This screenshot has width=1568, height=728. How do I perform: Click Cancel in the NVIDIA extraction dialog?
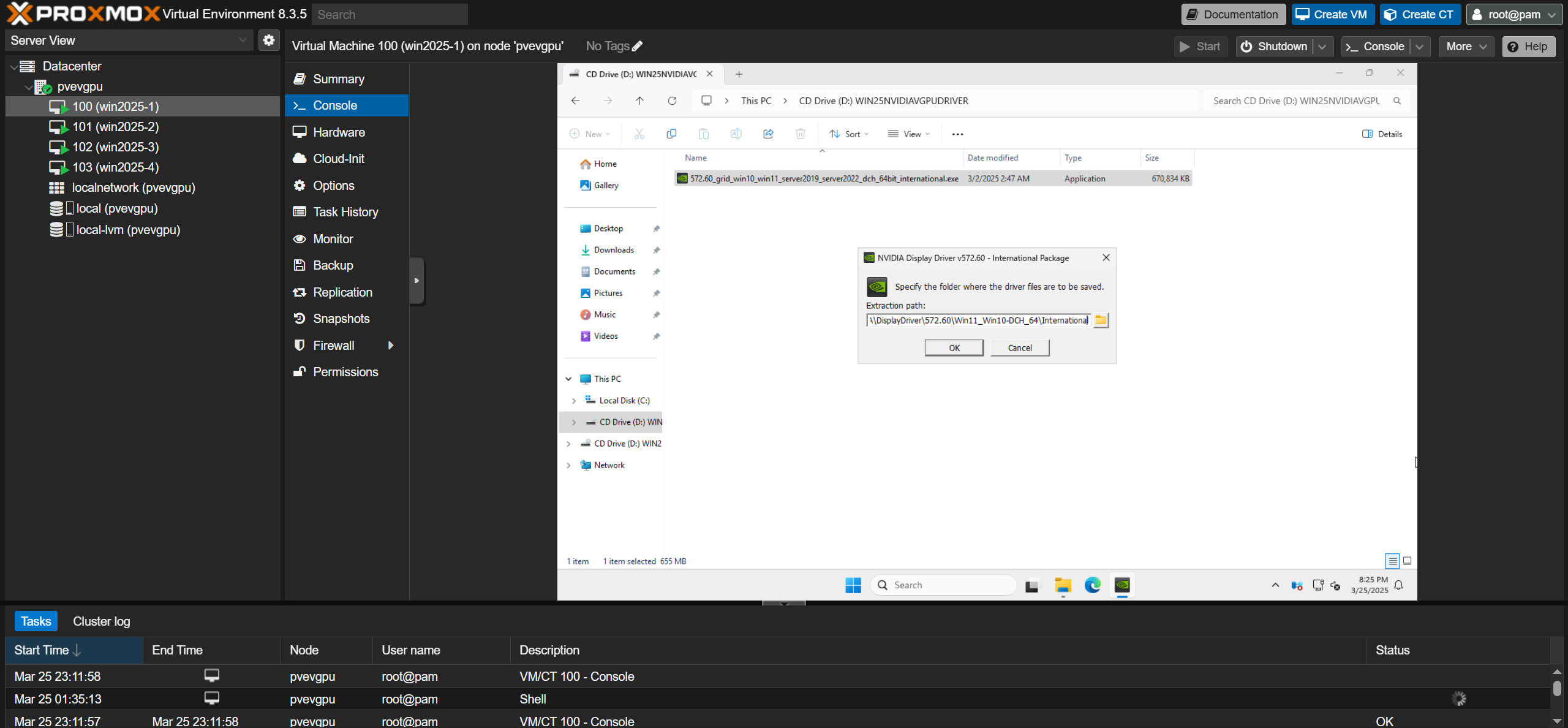pyautogui.click(x=1020, y=348)
